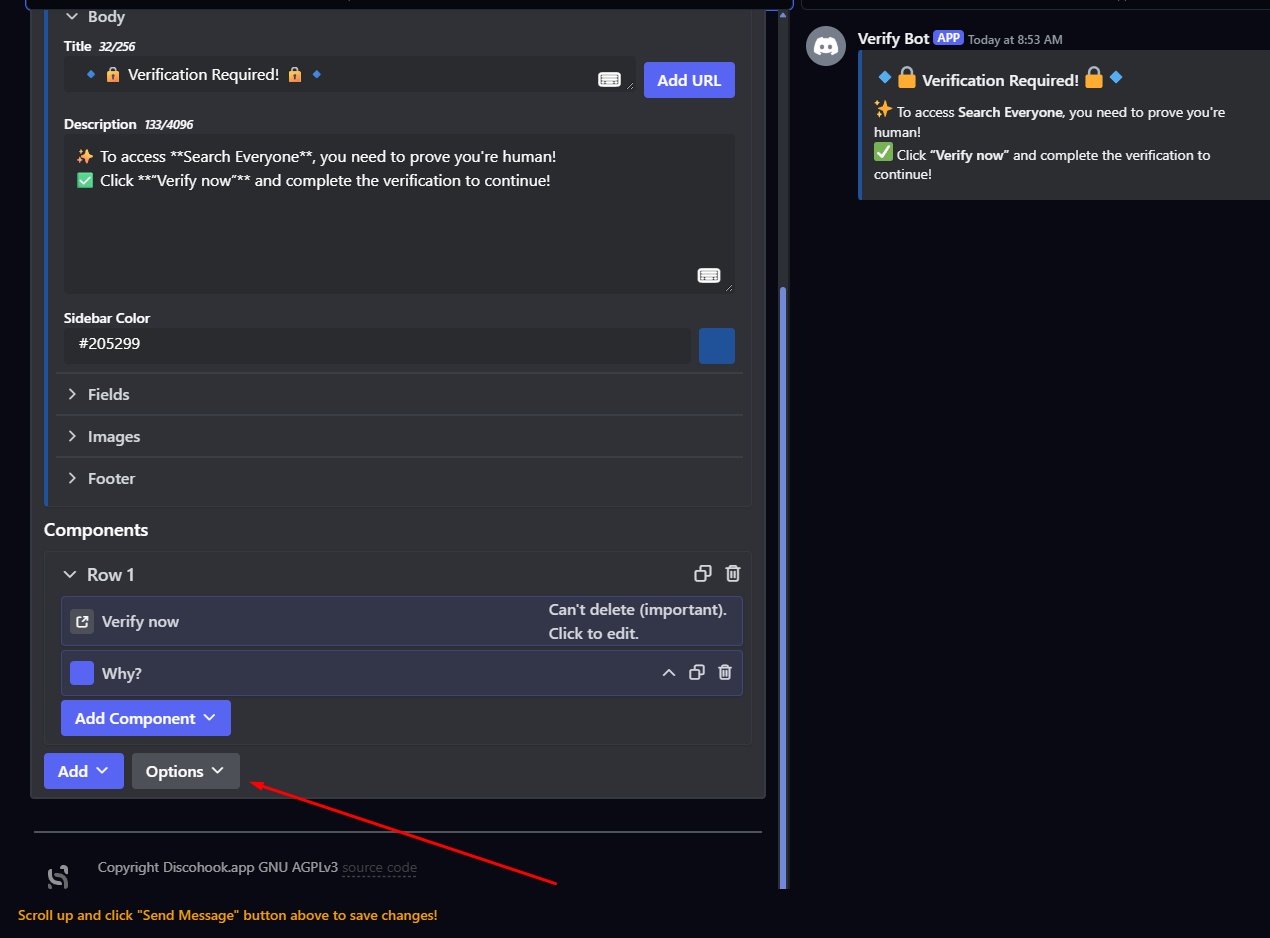1270x938 pixels.
Task: Collapse Row 1 of components
Action: 70,575
